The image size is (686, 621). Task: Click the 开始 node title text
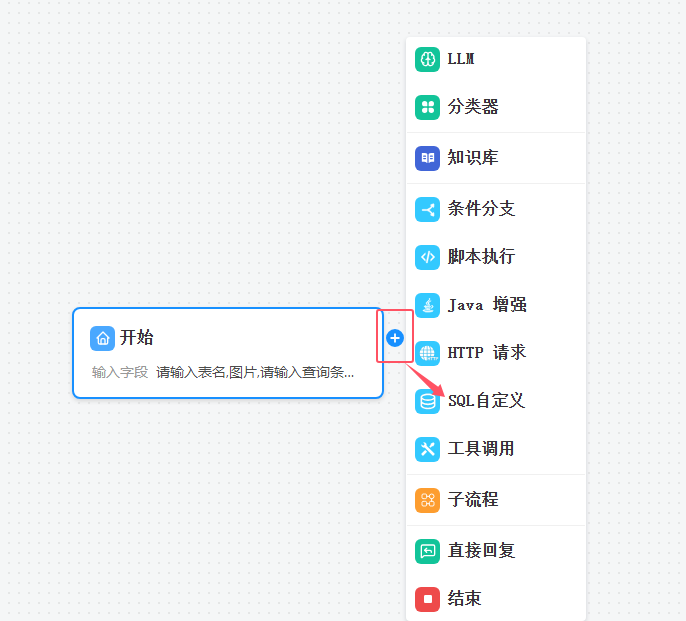tap(137, 338)
